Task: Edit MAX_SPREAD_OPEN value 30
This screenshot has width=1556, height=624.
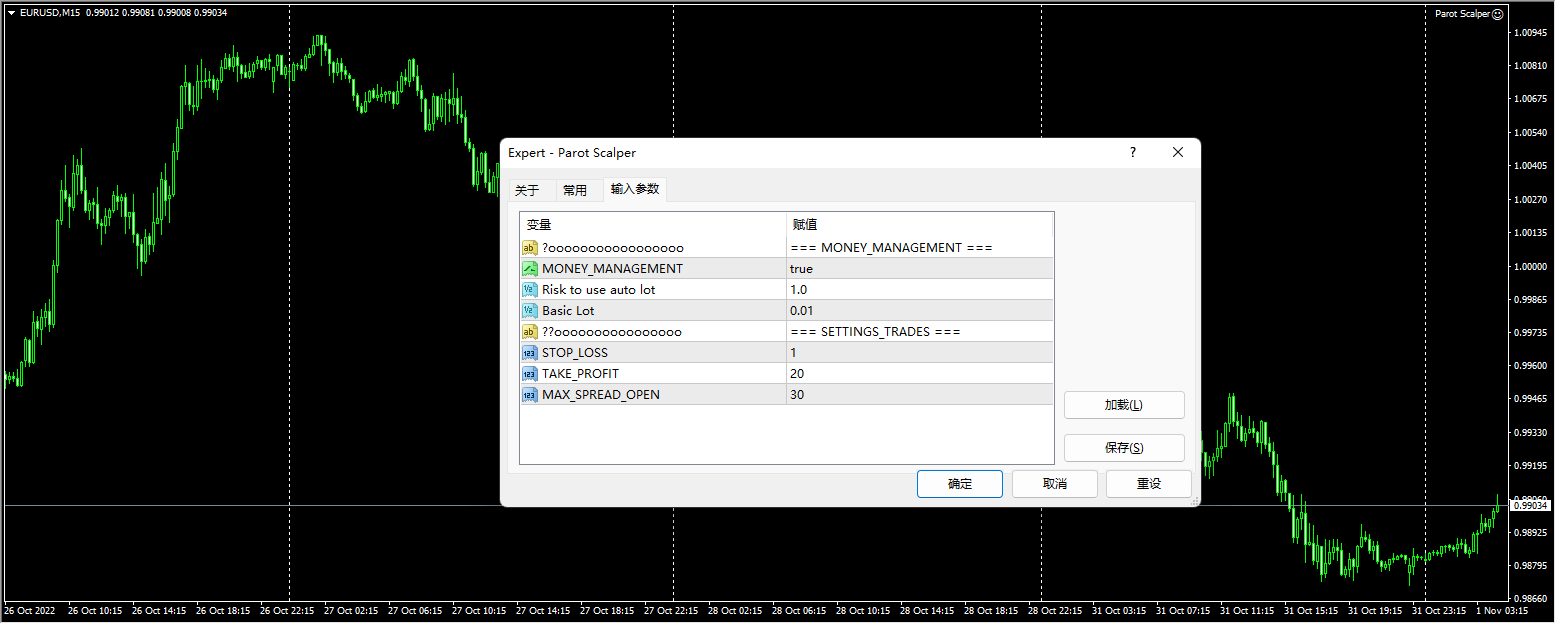Action: tap(920, 394)
